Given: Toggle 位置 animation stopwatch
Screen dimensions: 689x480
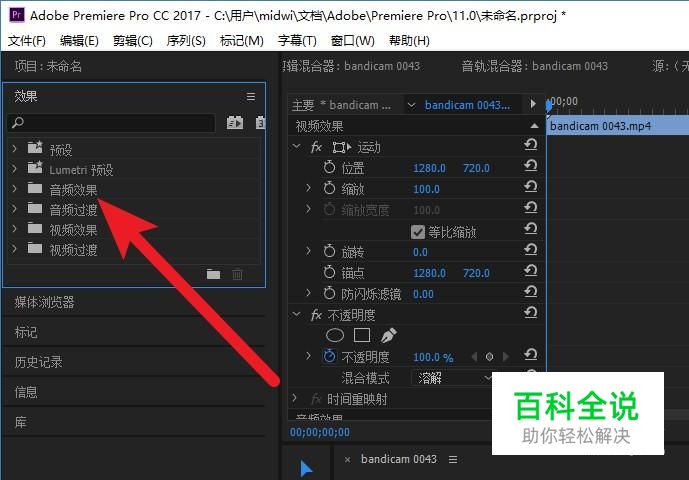Looking at the screenshot, I should tap(329, 167).
